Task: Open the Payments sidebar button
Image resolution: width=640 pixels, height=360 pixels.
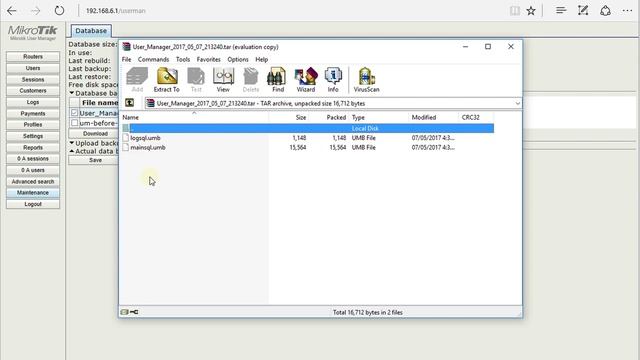Action: [33, 113]
